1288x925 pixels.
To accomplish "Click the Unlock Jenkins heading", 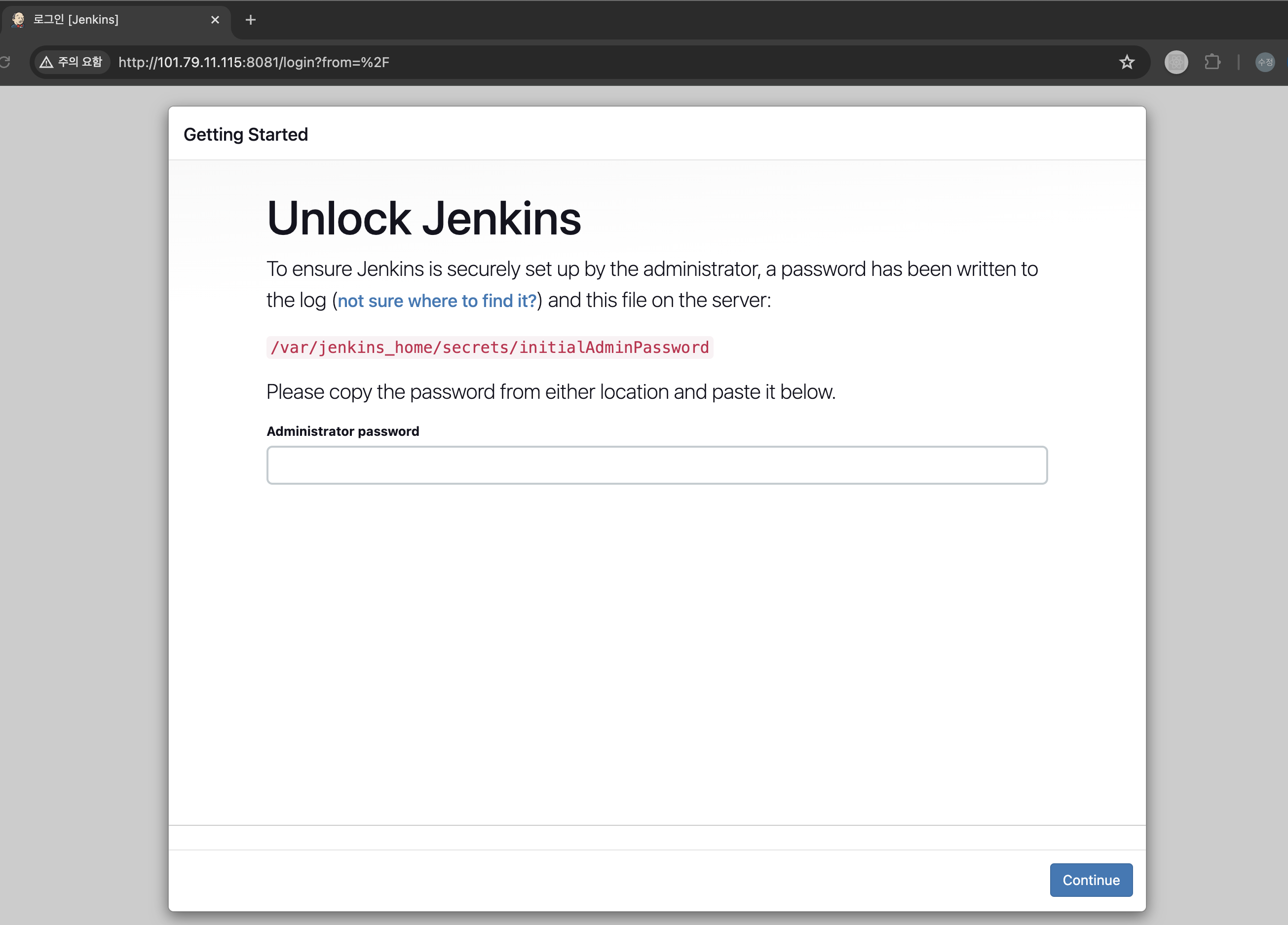I will (423, 219).
